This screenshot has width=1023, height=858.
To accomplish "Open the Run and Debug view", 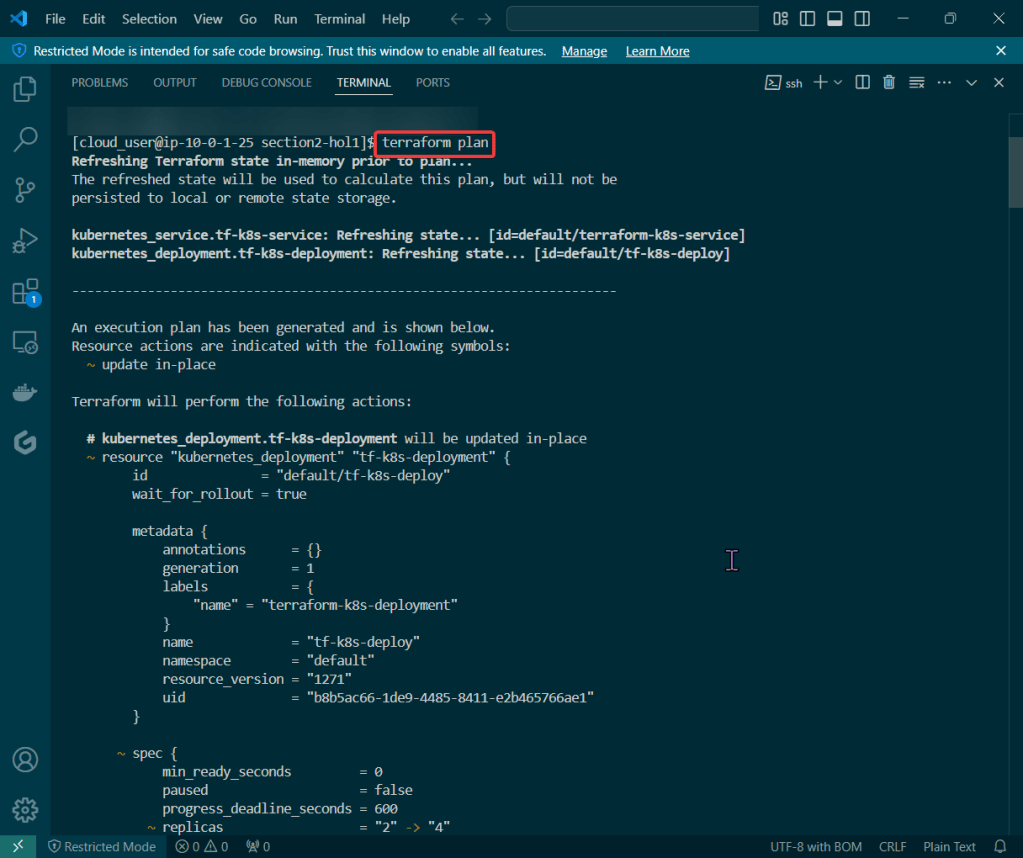I will point(25,240).
